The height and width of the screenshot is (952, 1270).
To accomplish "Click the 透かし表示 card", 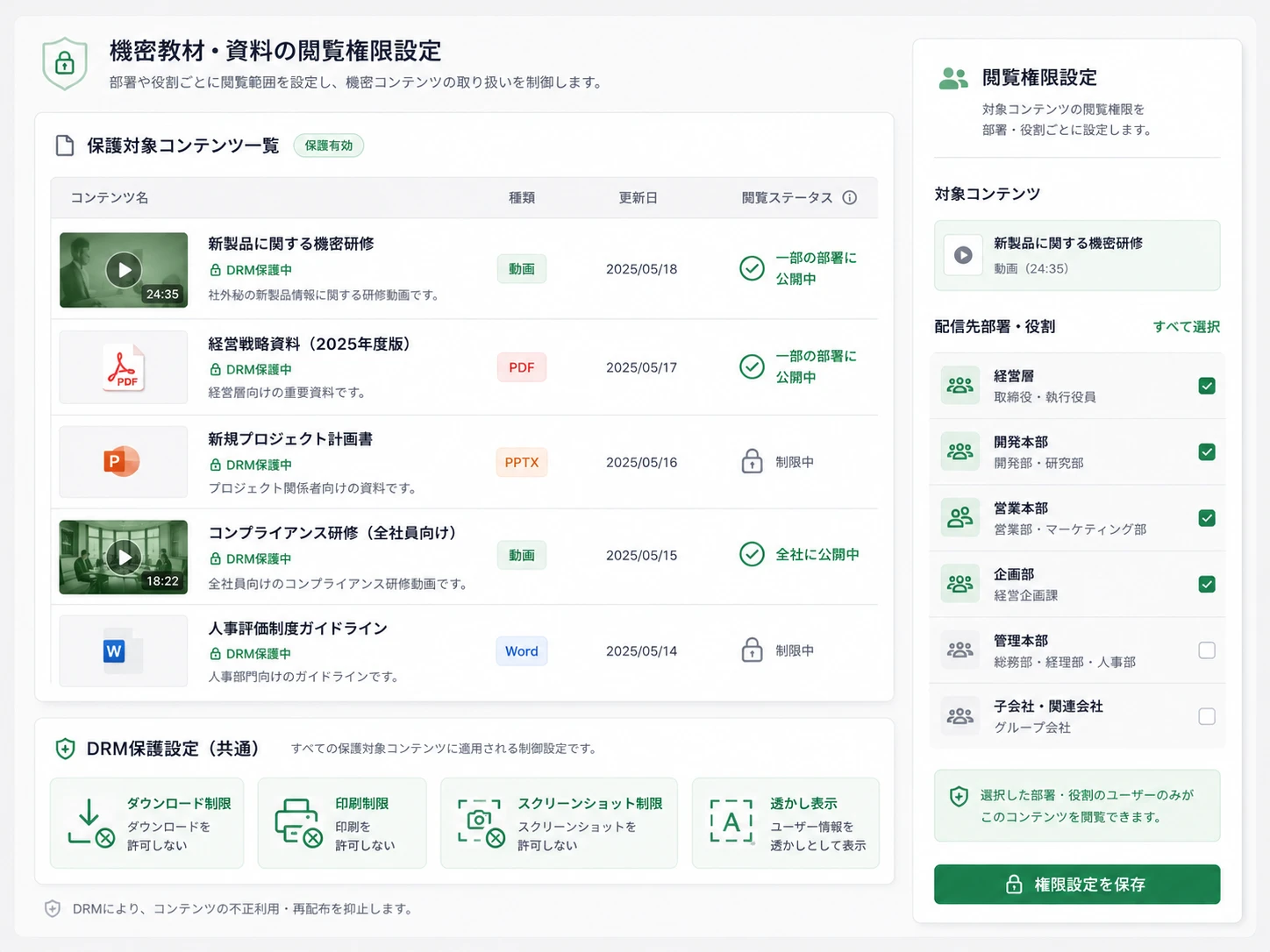I will coord(786,823).
